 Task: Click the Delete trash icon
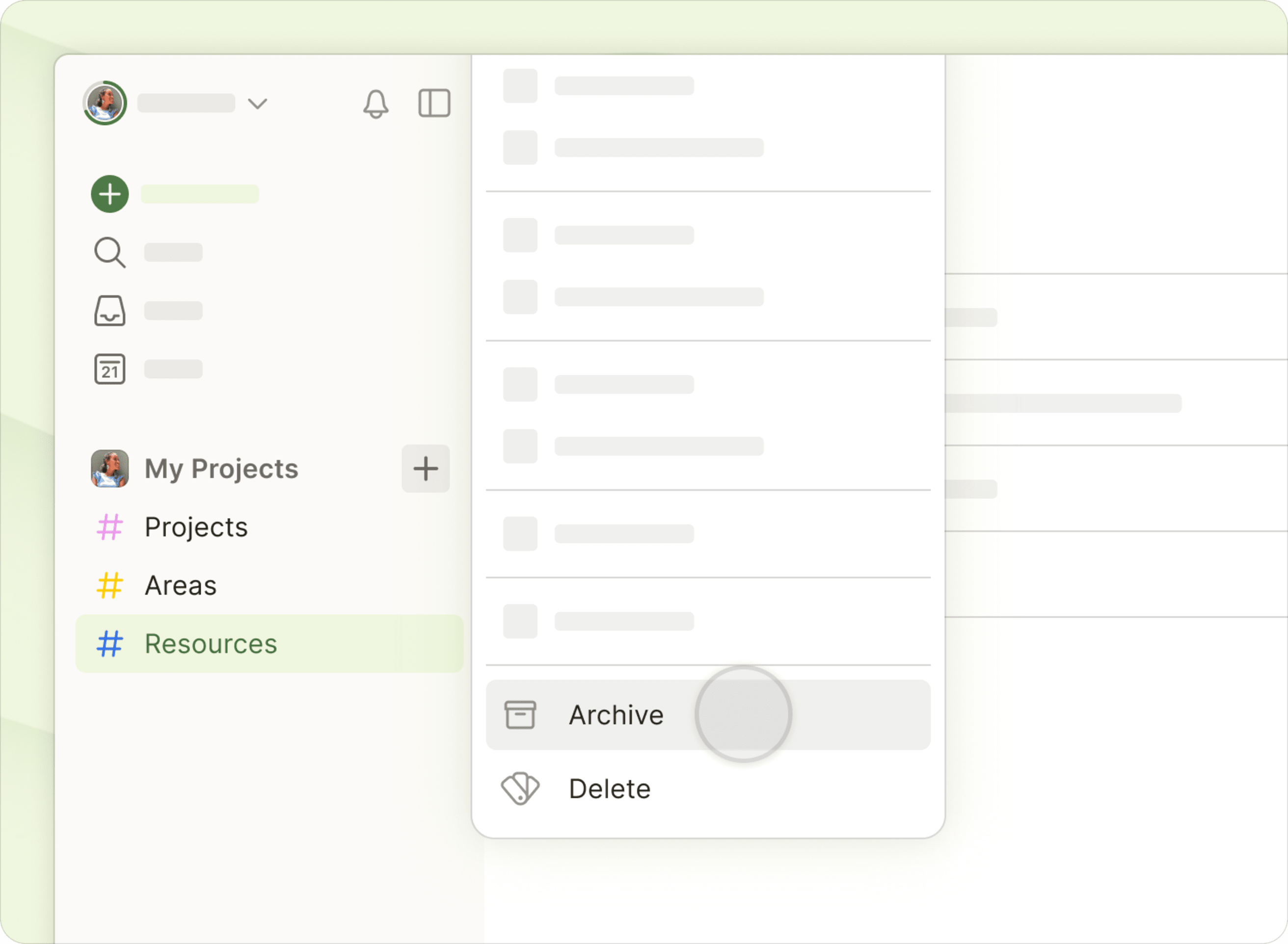(x=520, y=788)
